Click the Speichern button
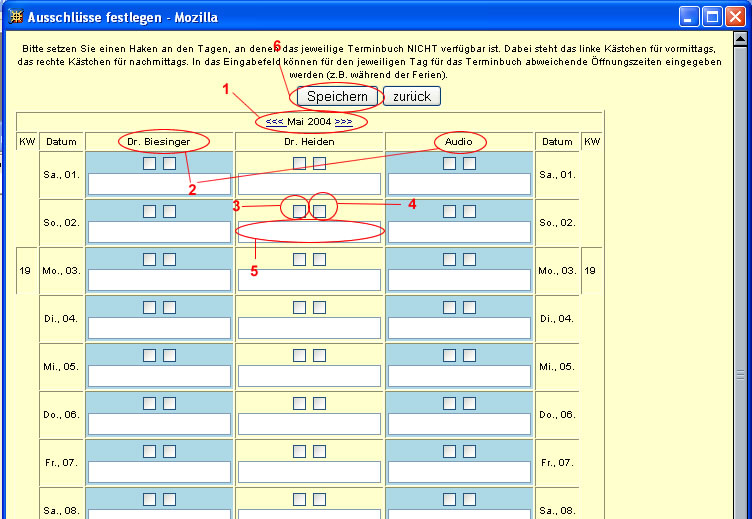Screen dimensions: 752x519 point(337,96)
